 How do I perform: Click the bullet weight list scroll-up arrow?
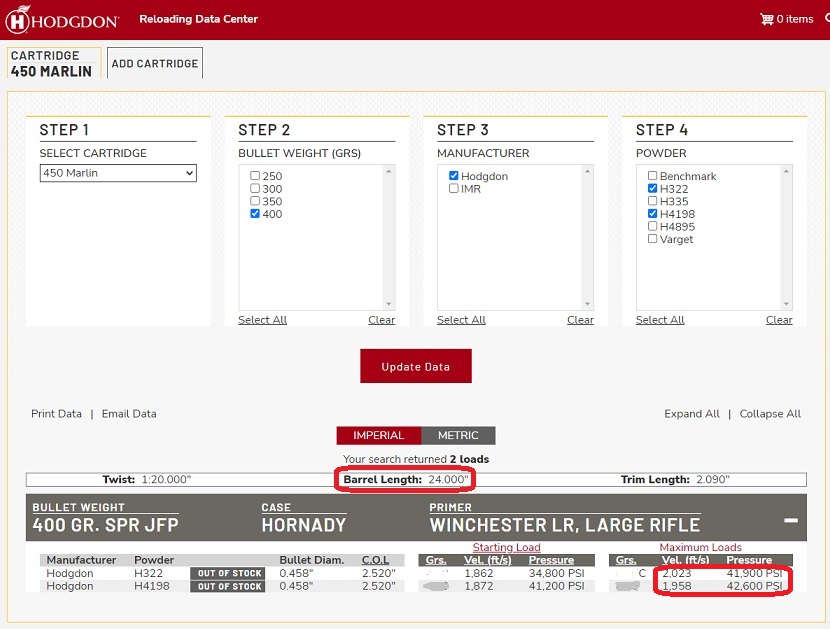click(389, 171)
